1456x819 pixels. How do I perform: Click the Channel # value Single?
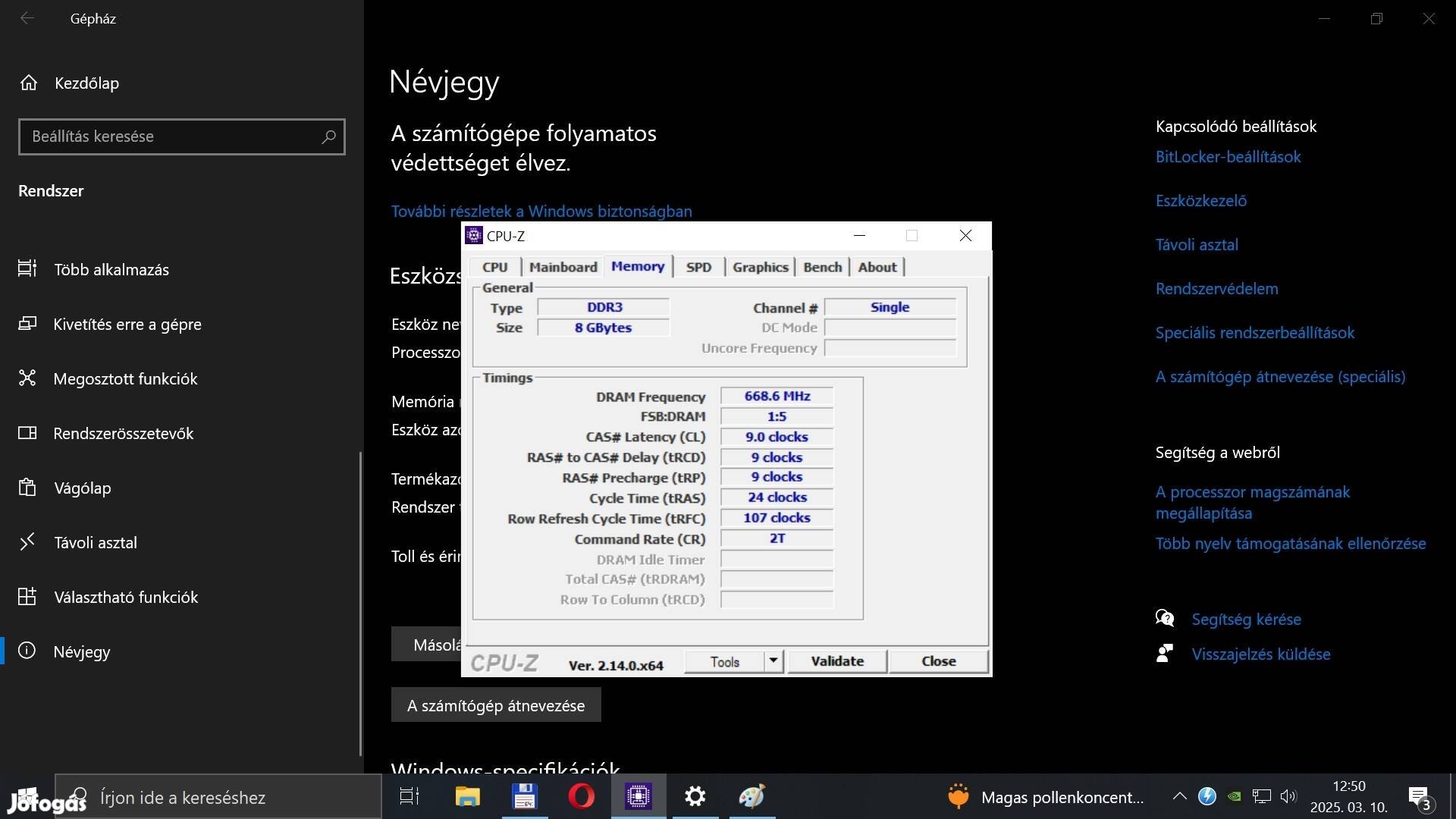tap(890, 307)
